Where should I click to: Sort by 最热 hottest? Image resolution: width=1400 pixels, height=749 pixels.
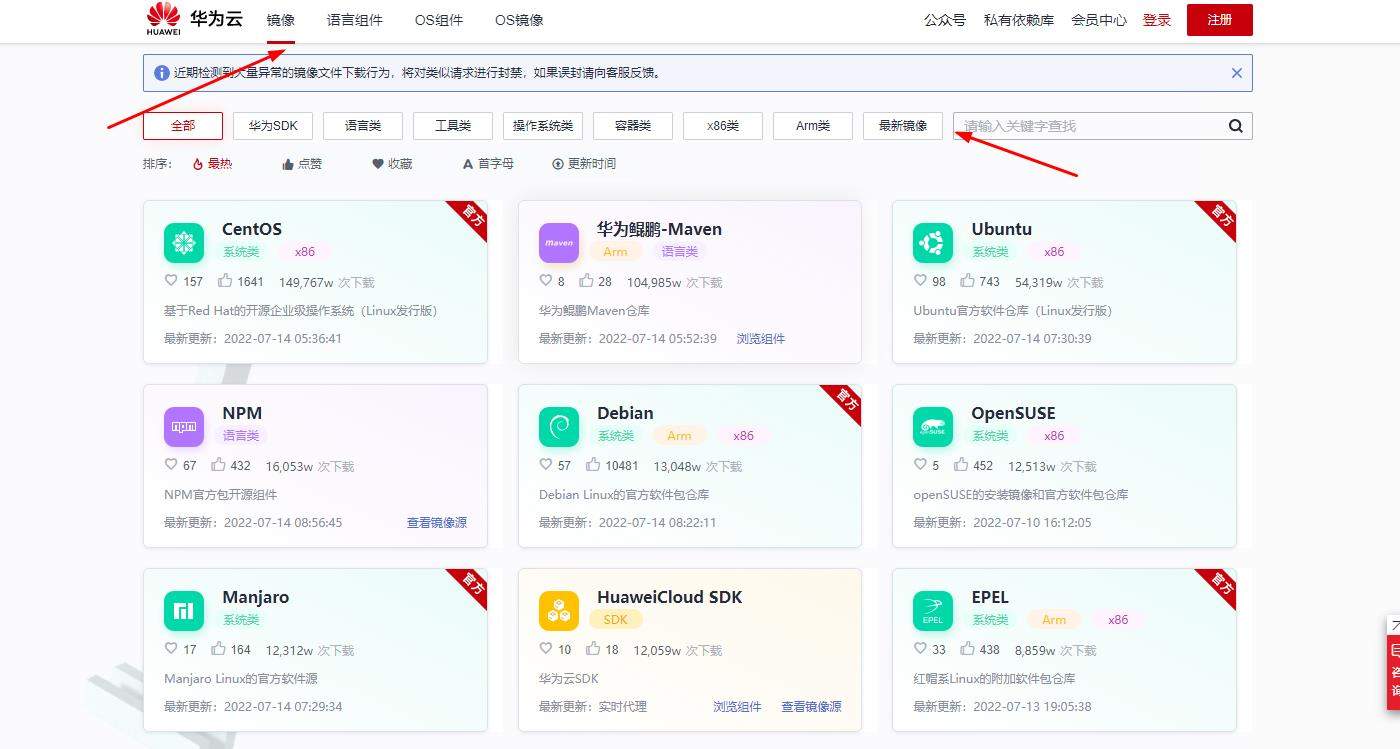212,164
